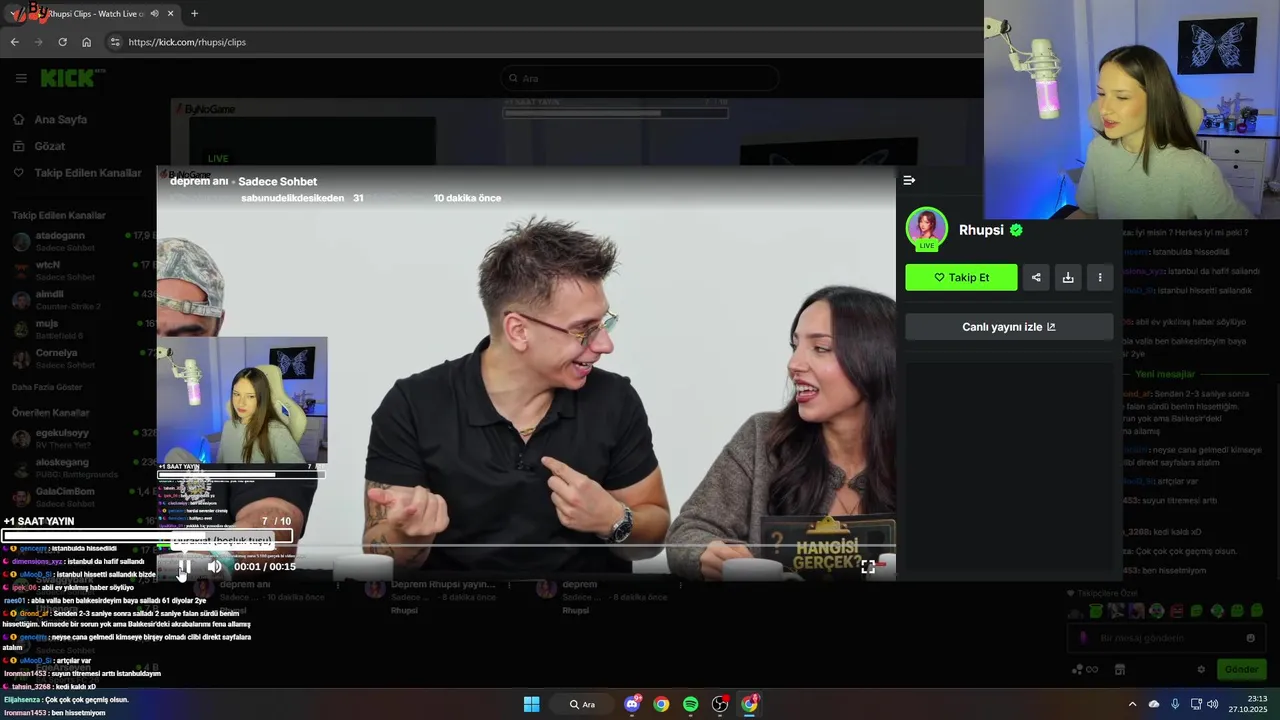The width and height of the screenshot is (1280, 720).
Task: Open GalaCimBom recommended channel
Action: click(82, 497)
